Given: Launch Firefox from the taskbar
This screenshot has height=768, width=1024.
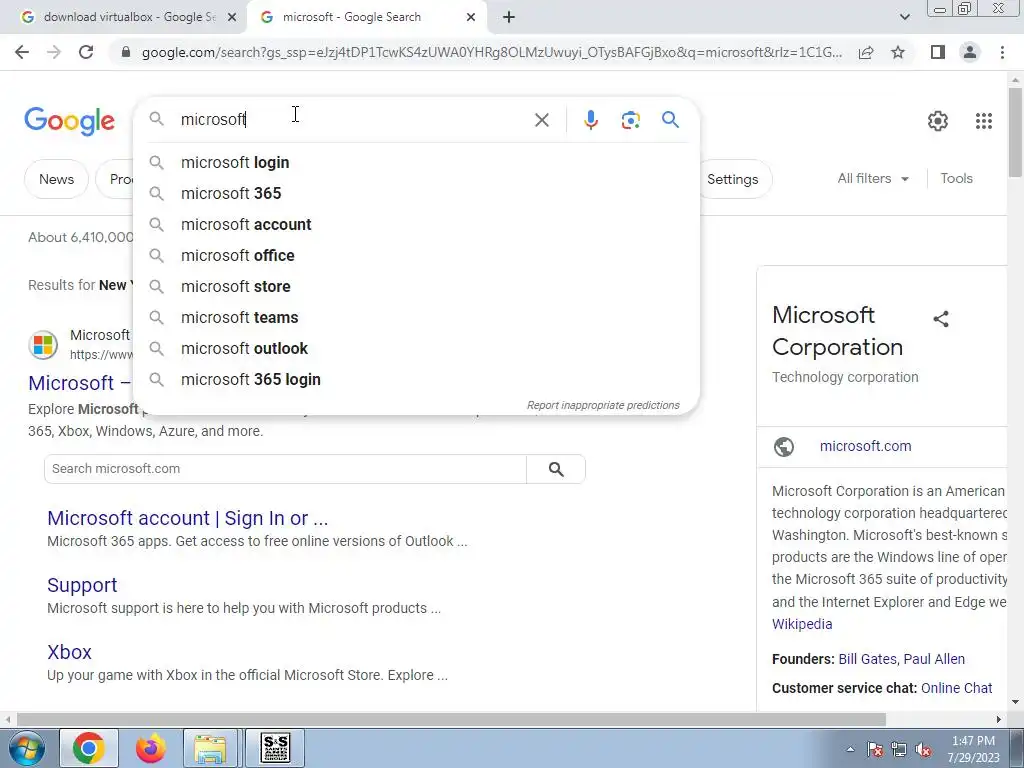Looking at the screenshot, I should click(150, 748).
